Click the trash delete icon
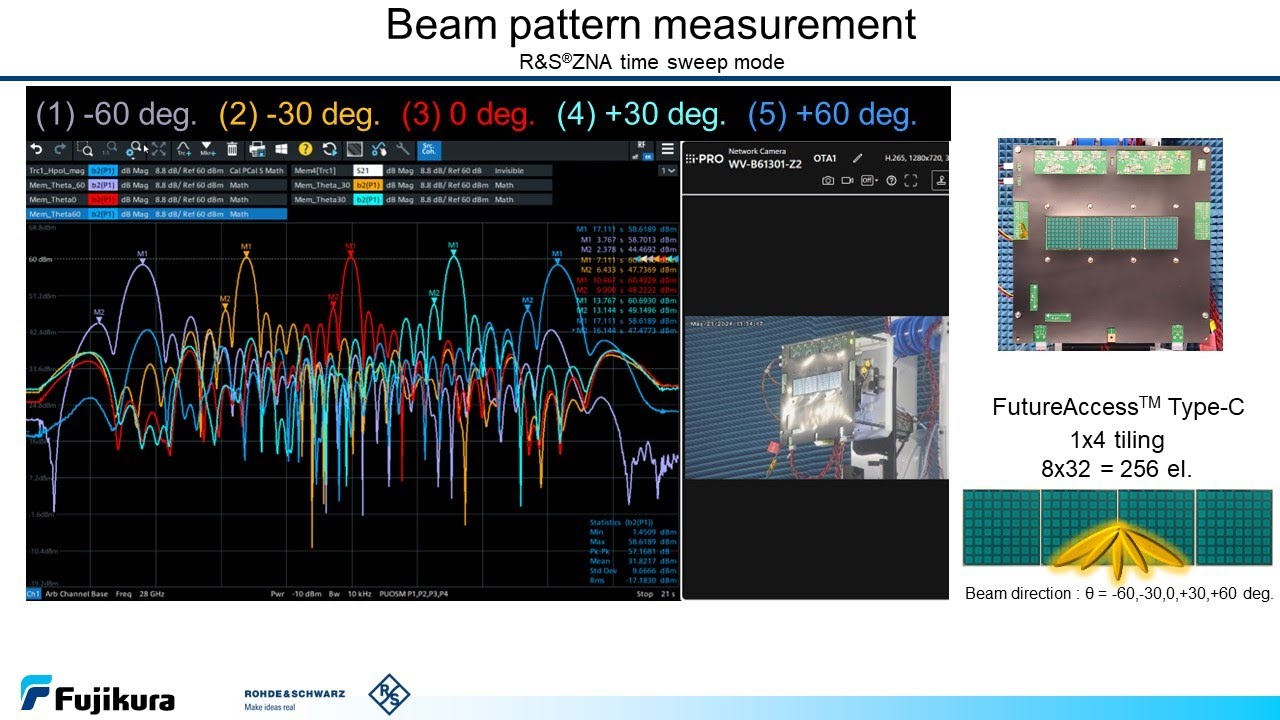 point(232,149)
